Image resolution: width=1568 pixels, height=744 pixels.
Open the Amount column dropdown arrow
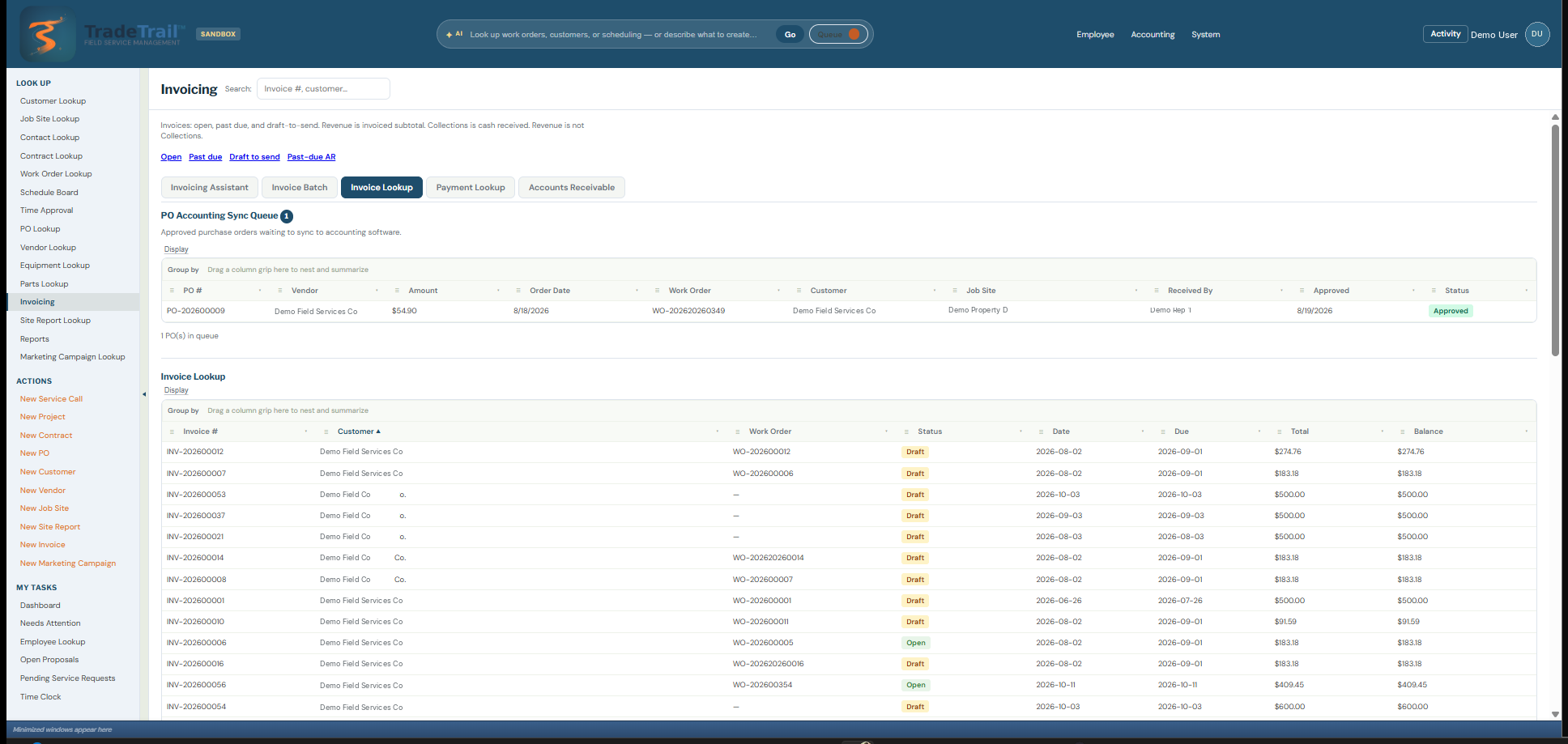498,291
